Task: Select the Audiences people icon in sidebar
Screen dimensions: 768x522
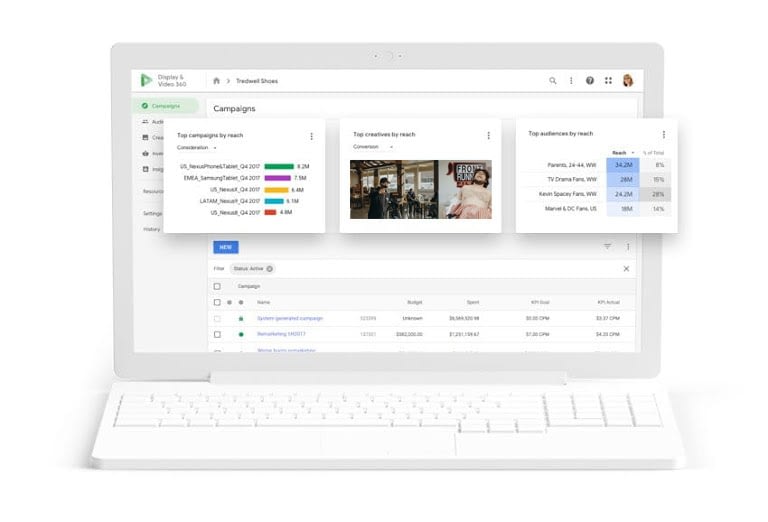Action: [x=145, y=121]
